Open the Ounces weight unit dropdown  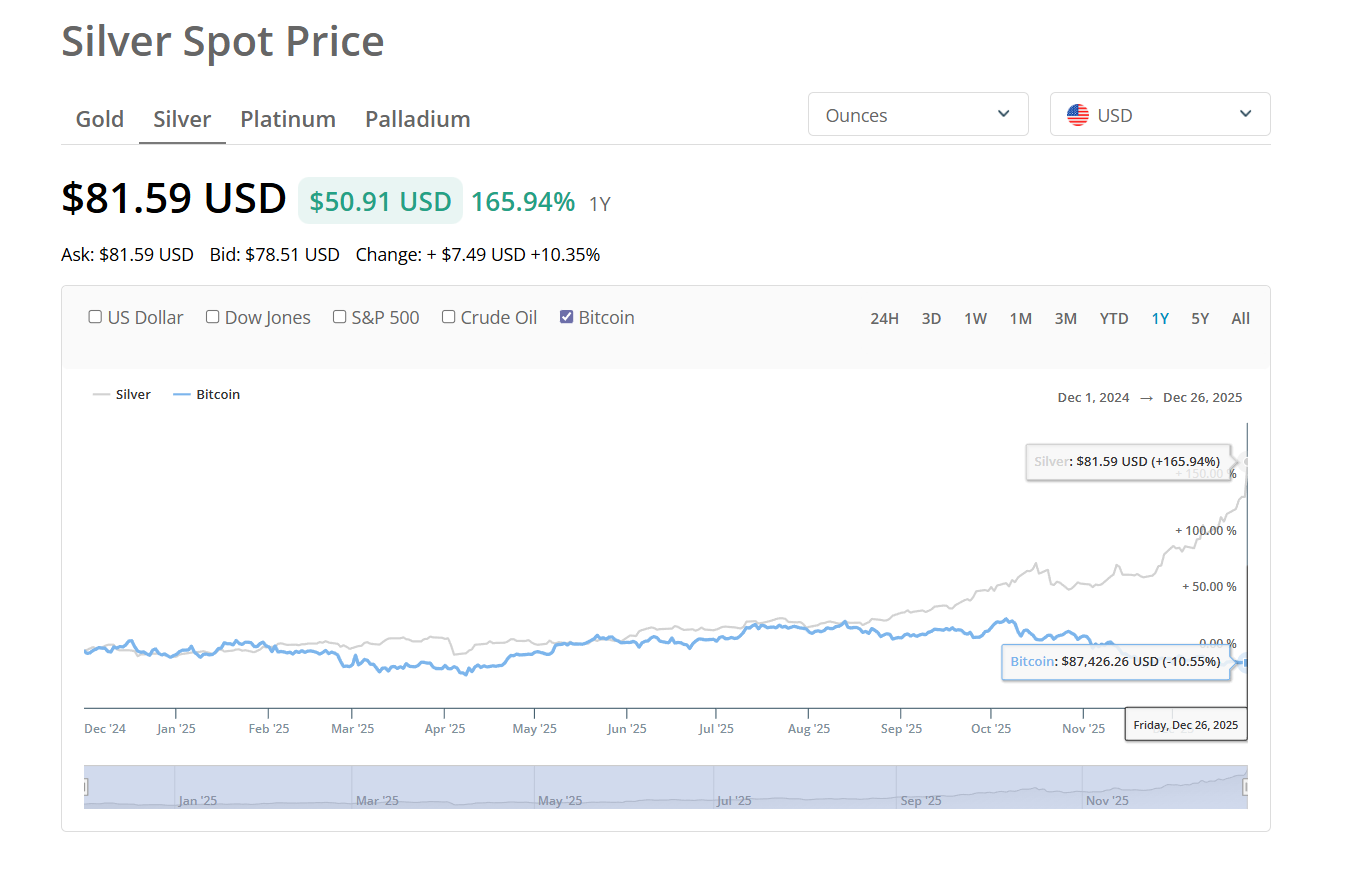pyautogui.click(x=918, y=114)
